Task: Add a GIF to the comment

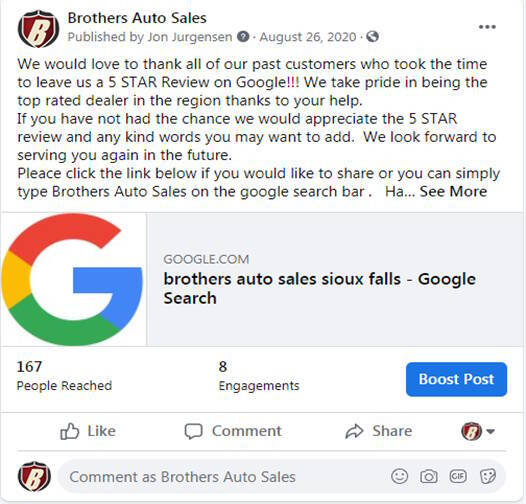Action: point(458,476)
